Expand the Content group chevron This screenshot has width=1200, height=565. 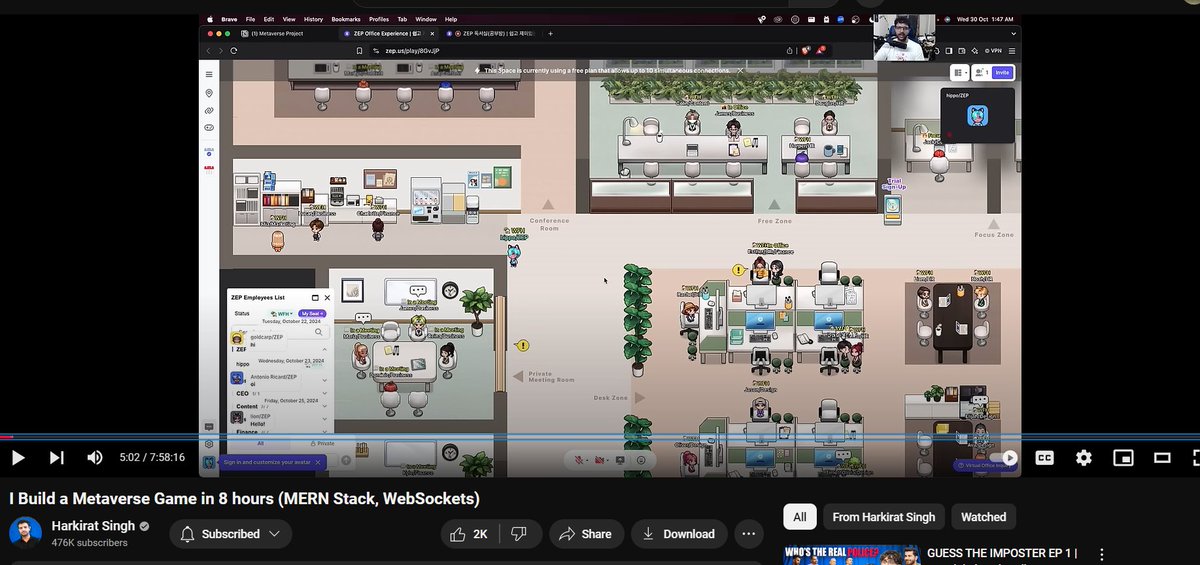click(x=324, y=407)
